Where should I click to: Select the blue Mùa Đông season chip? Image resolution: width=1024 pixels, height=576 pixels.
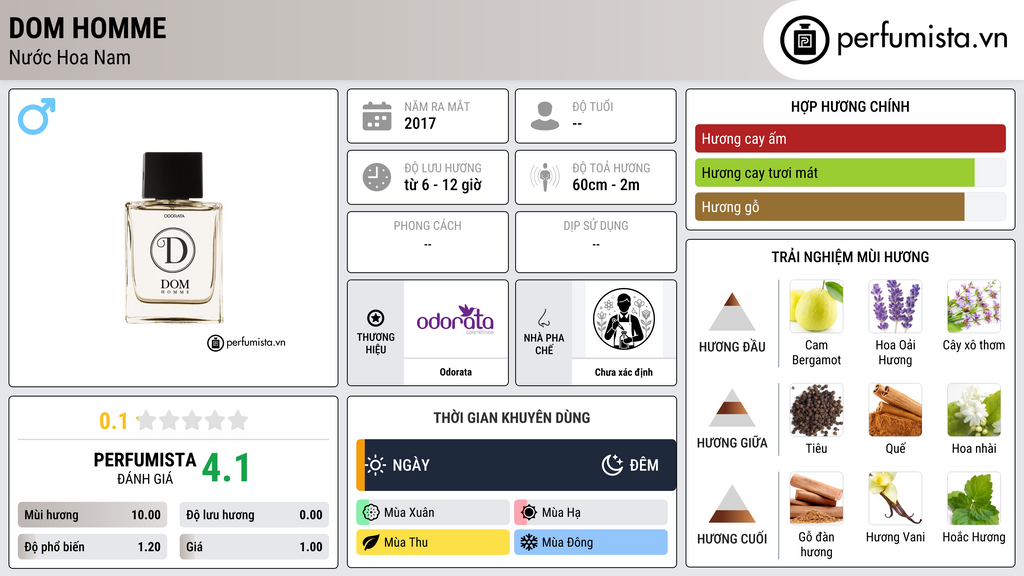pyautogui.click(x=591, y=542)
